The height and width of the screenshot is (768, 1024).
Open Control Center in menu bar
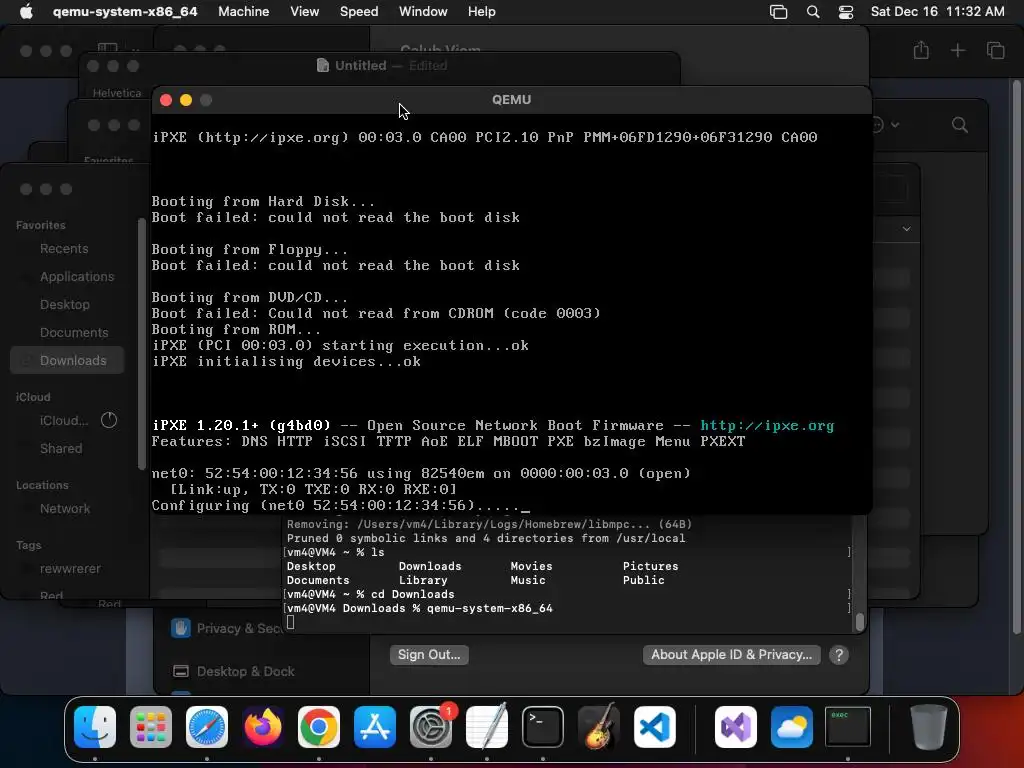tap(846, 12)
